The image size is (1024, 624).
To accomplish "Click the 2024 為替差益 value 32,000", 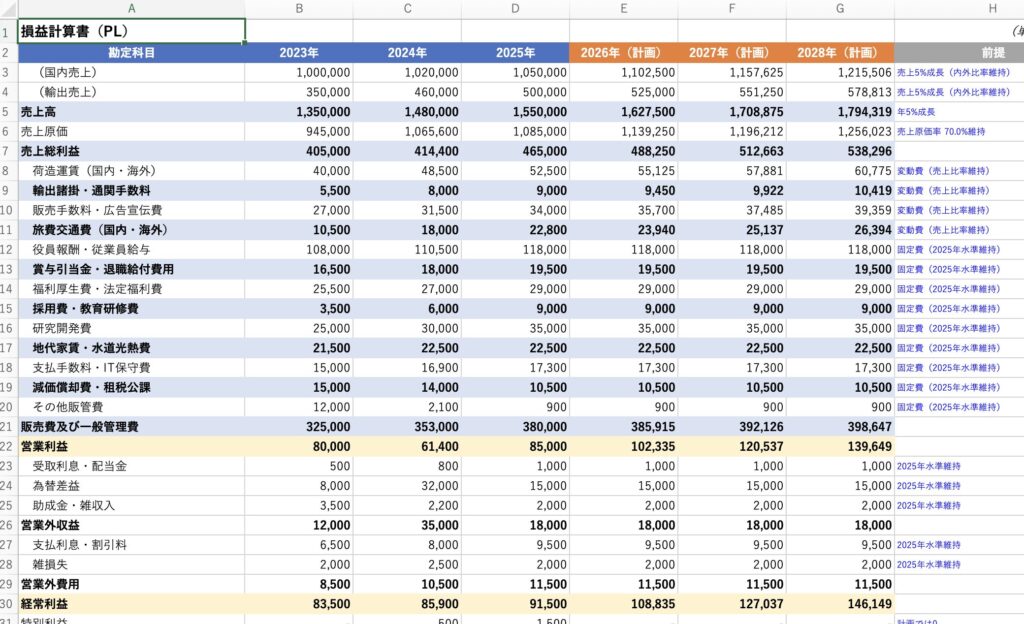I will click(407, 486).
